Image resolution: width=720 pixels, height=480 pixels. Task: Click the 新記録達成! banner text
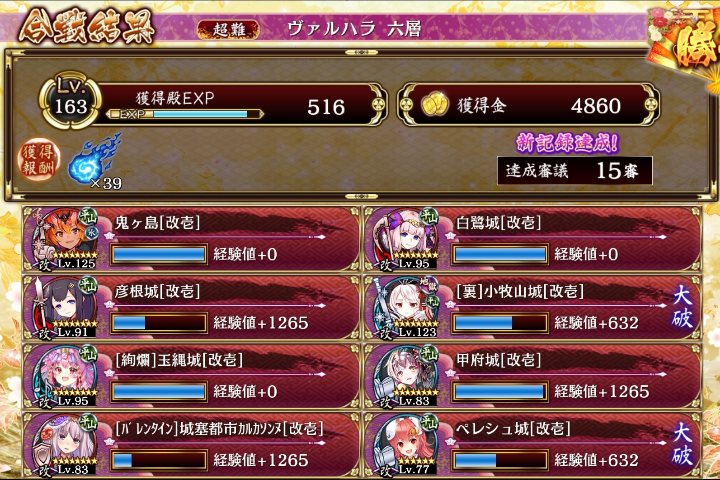(x=567, y=143)
